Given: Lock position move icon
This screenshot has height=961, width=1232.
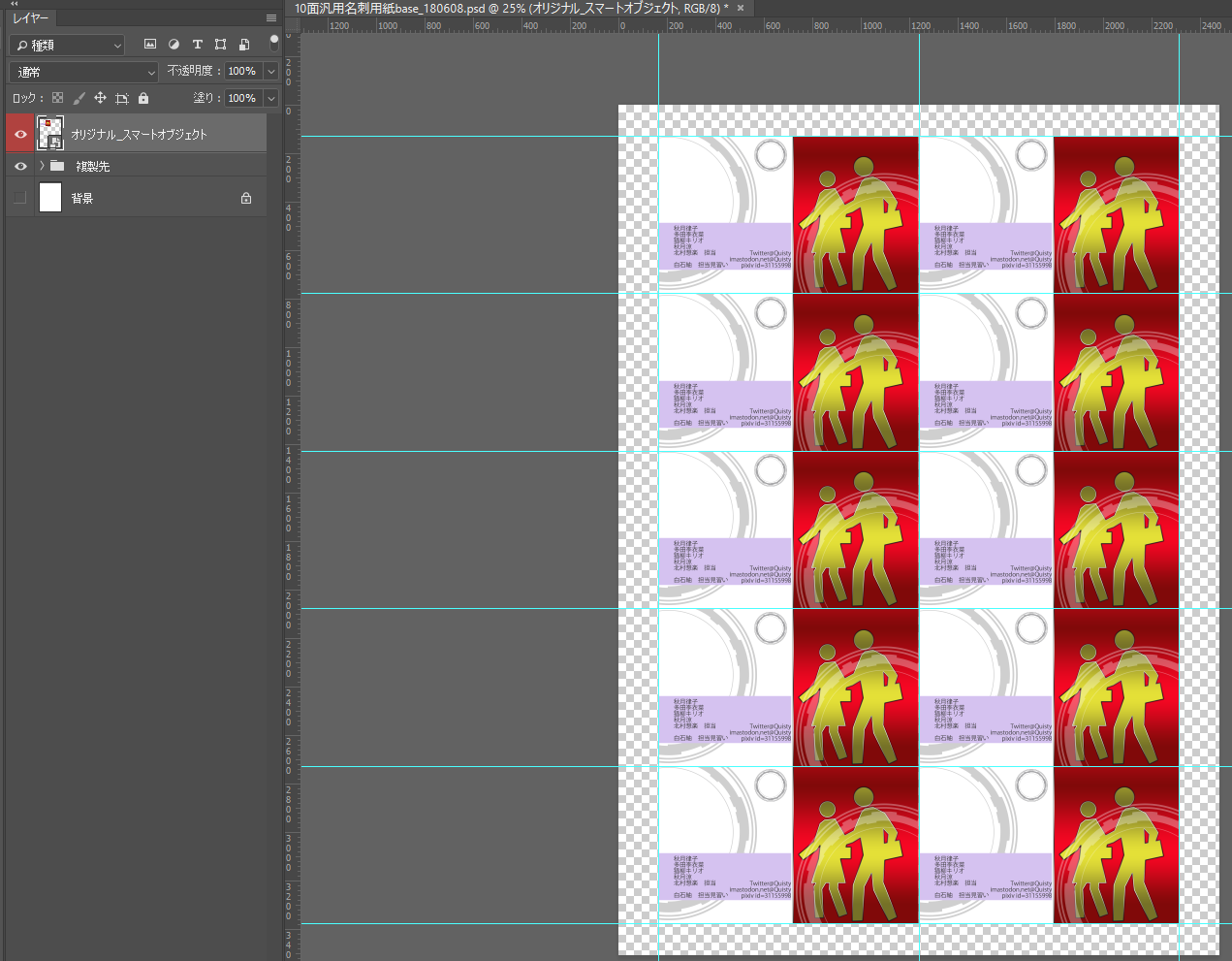Looking at the screenshot, I should pyautogui.click(x=100, y=98).
